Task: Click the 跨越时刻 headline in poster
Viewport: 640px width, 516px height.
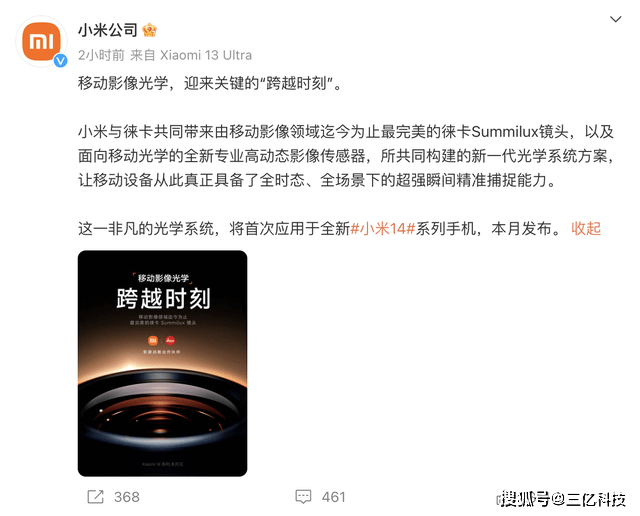Action: (x=163, y=298)
